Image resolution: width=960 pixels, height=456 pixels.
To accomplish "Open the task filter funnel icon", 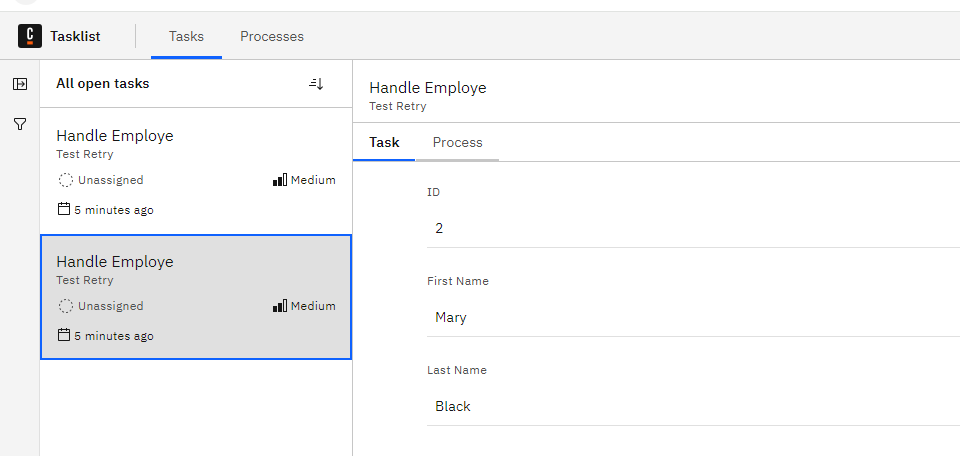I will [20, 124].
